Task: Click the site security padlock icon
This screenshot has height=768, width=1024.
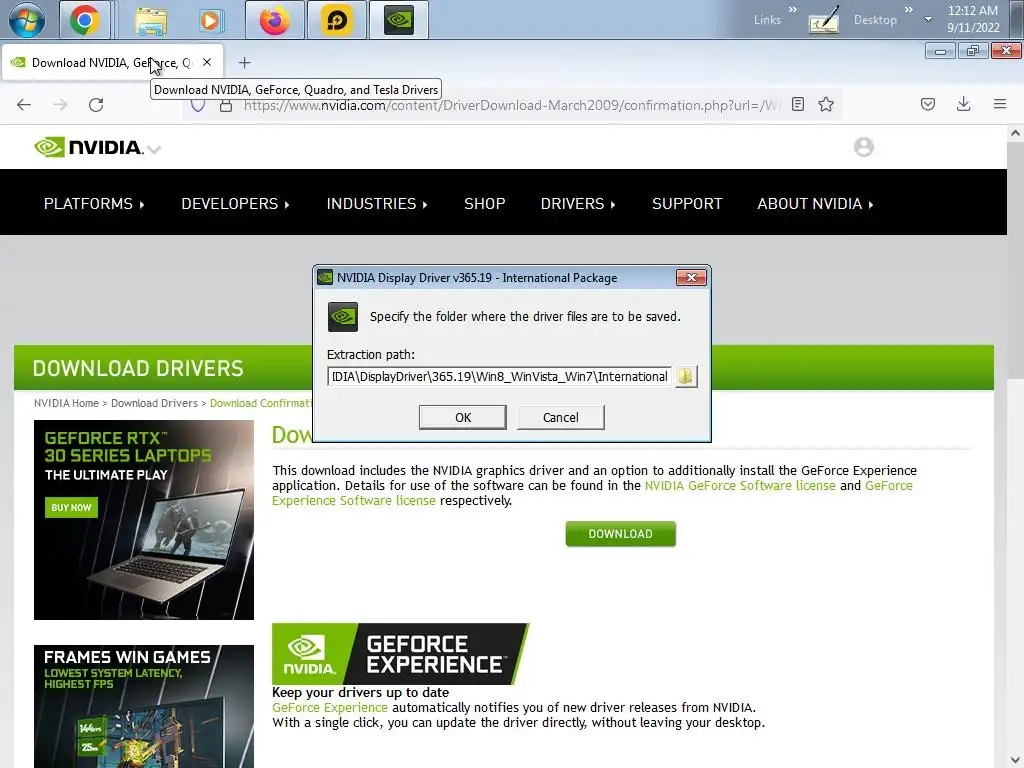Action: 226,105
